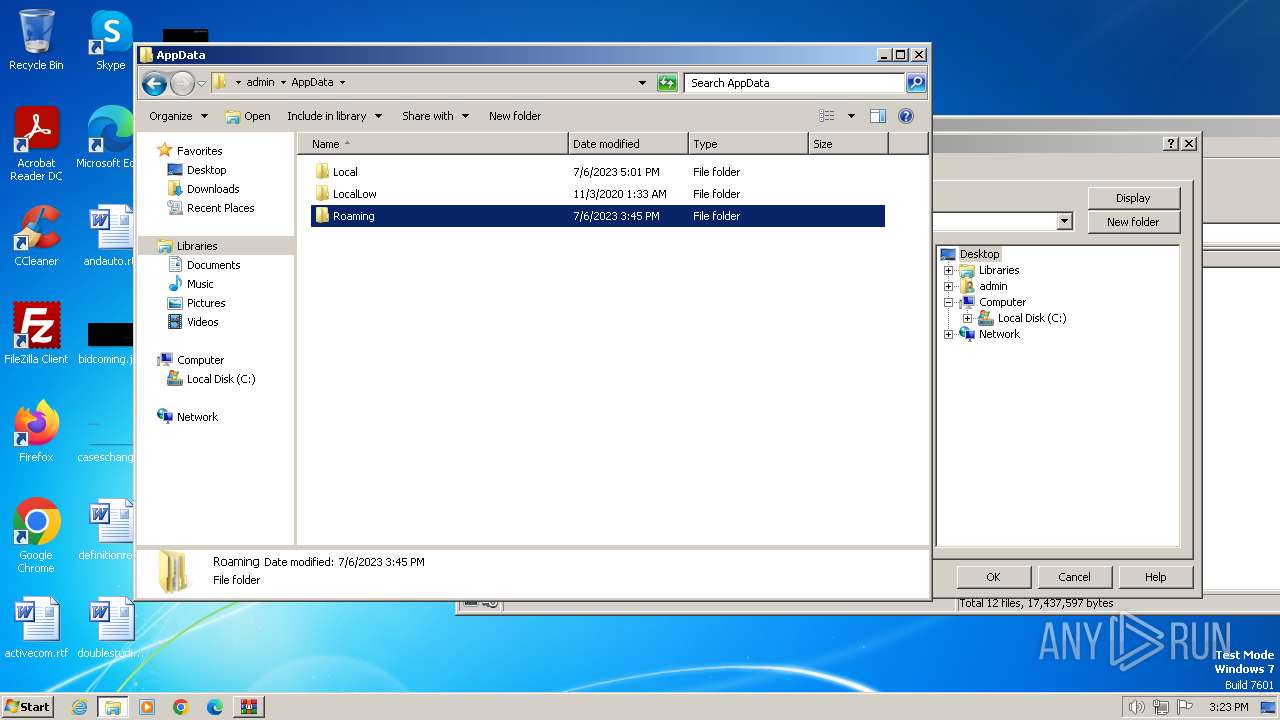The width and height of the screenshot is (1280, 720).
Task: Click Chrome icon in the taskbar
Action: (181, 707)
